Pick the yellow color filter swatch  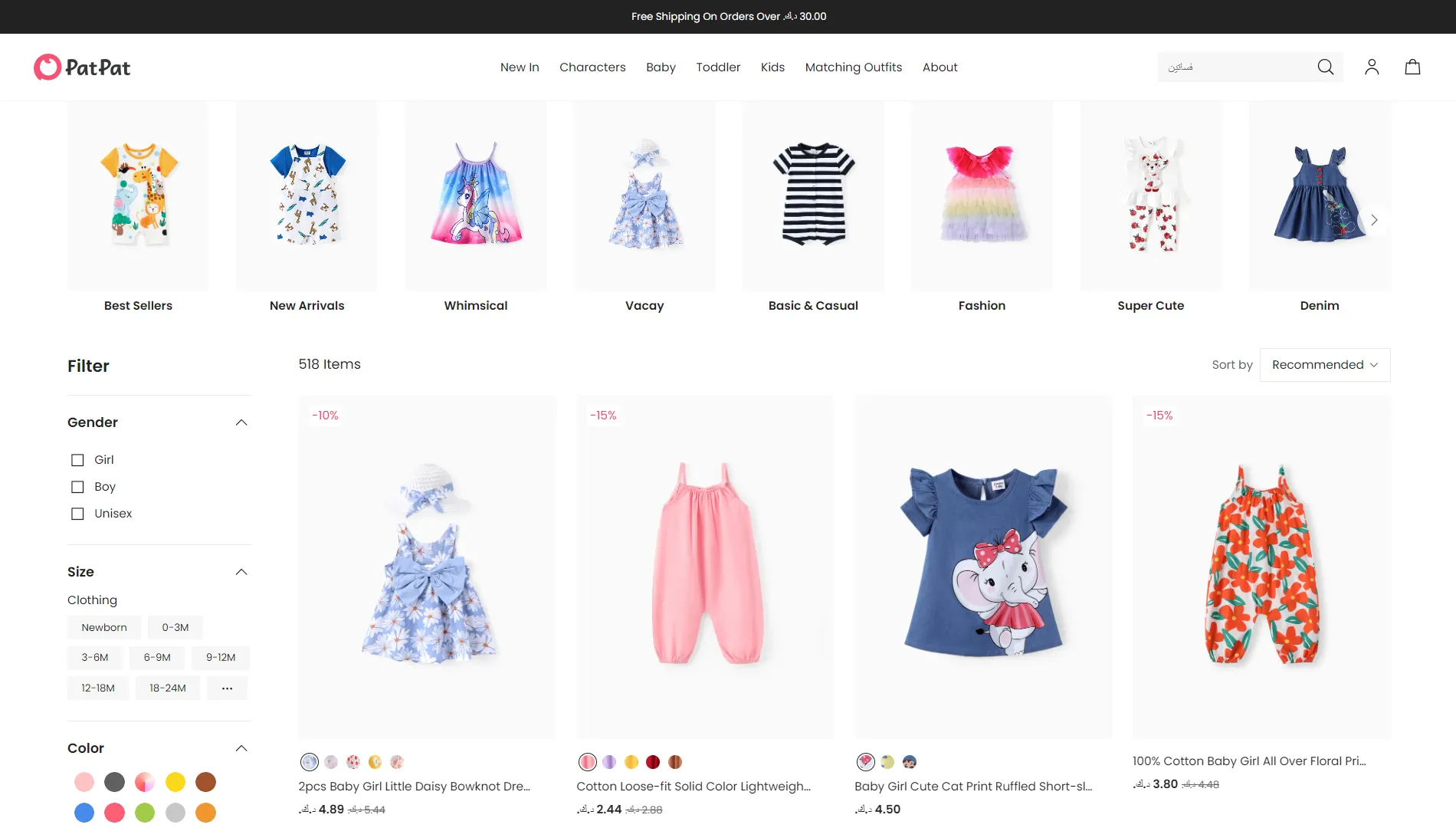[175, 782]
